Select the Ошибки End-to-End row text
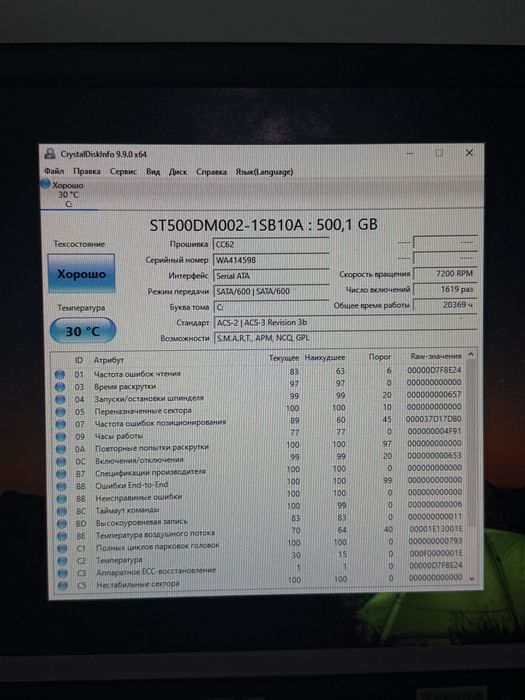The height and width of the screenshot is (700, 525). coord(132,485)
